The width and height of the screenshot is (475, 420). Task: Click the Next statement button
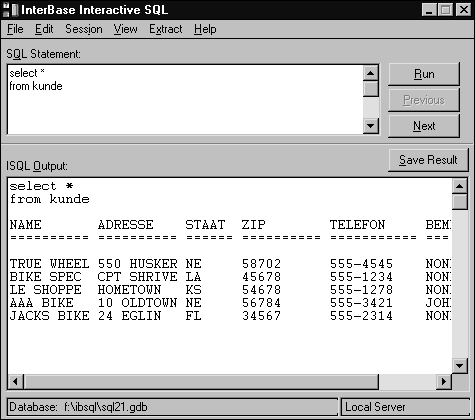pos(424,126)
